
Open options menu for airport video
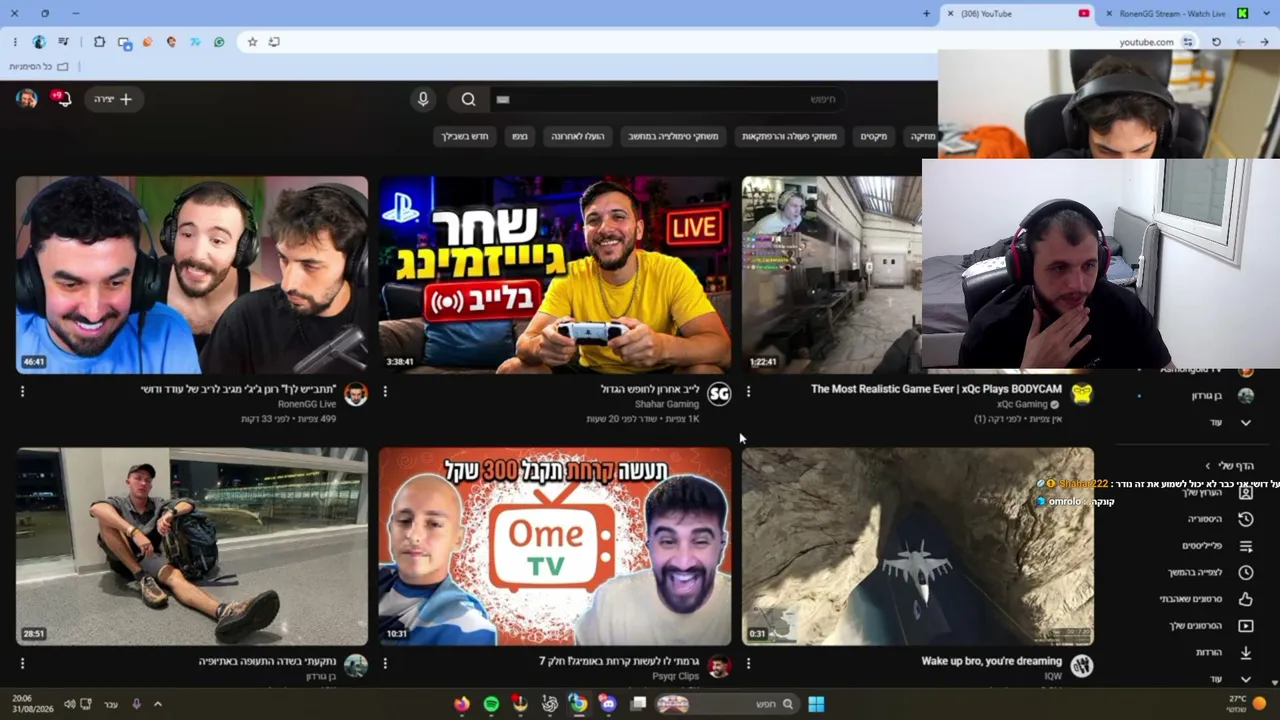coord(22,663)
